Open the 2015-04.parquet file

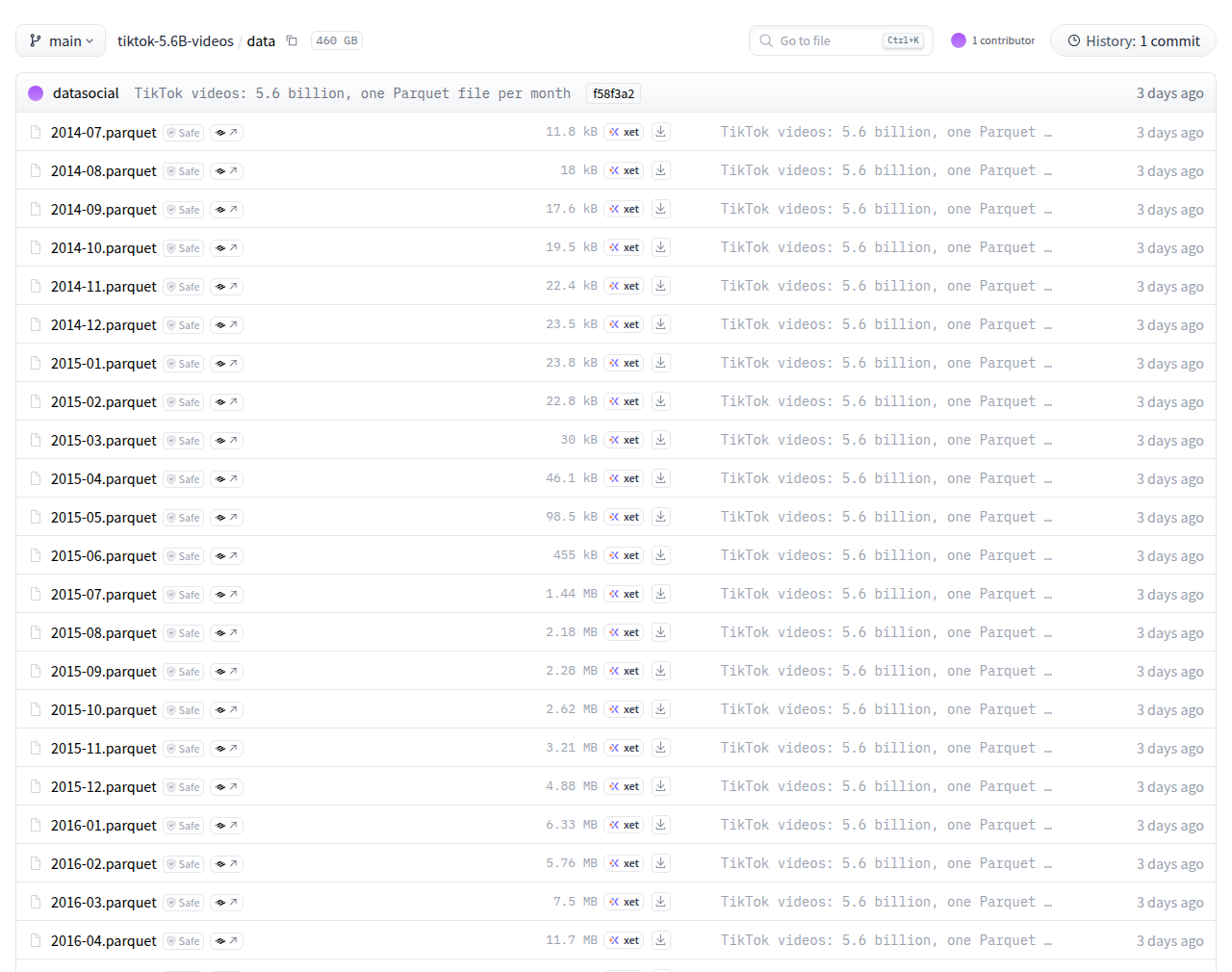click(x=104, y=479)
